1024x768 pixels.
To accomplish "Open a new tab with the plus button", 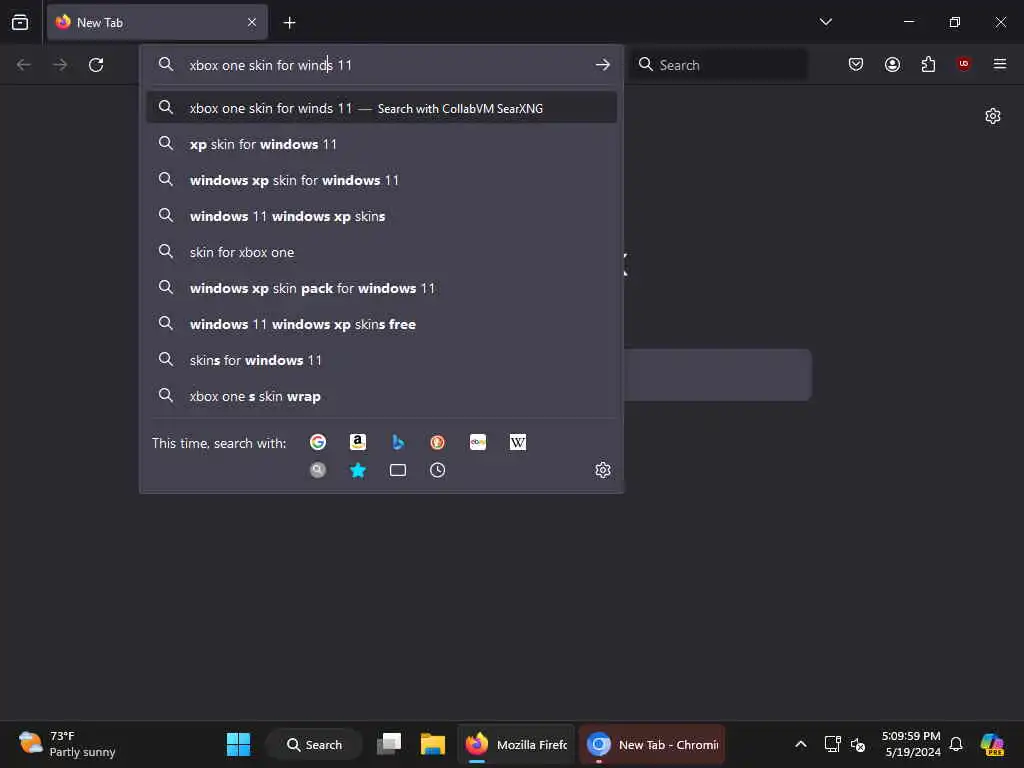I will click(289, 23).
